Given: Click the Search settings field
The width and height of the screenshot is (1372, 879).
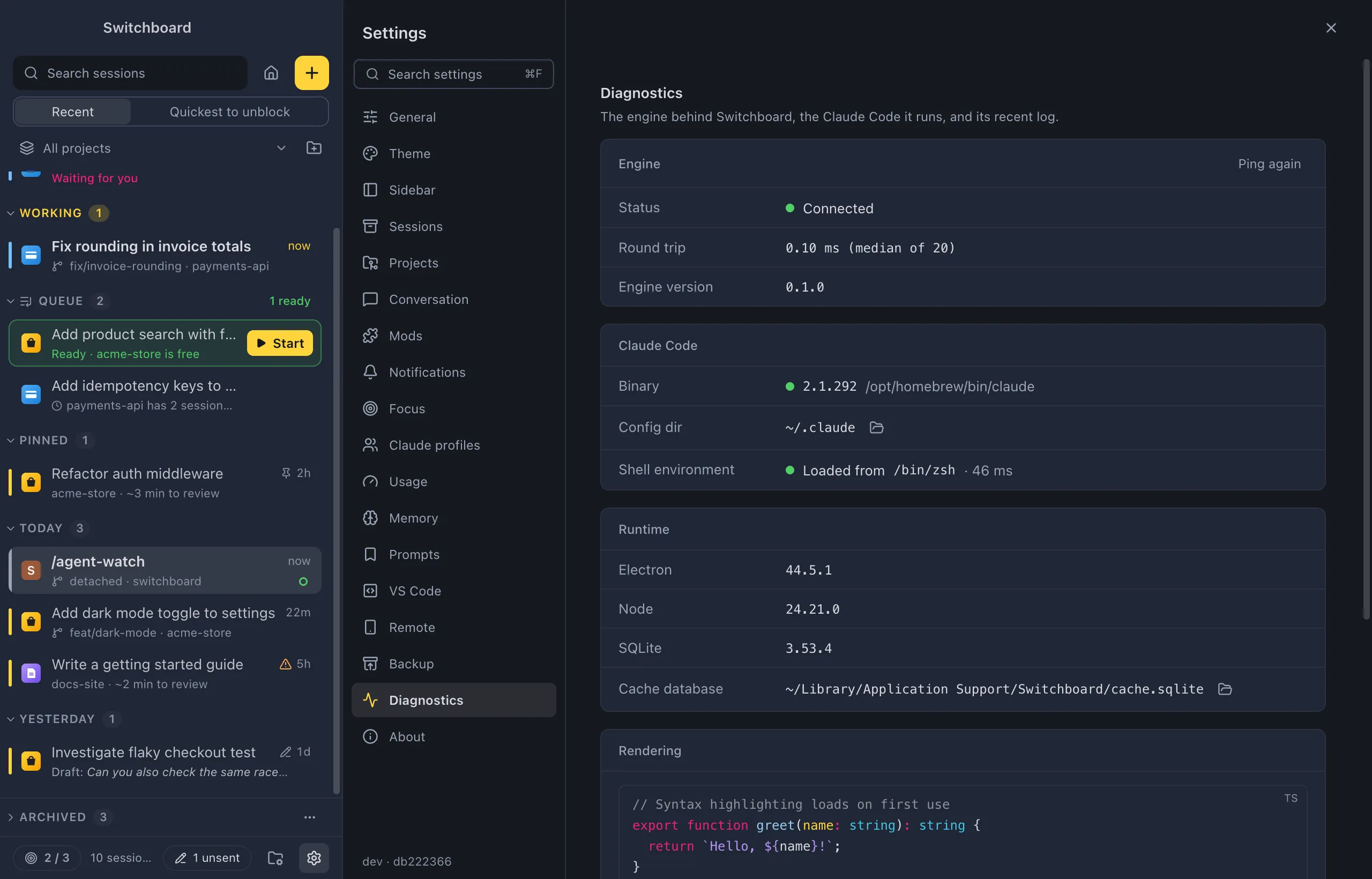Looking at the screenshot, I should pos(454,73).
